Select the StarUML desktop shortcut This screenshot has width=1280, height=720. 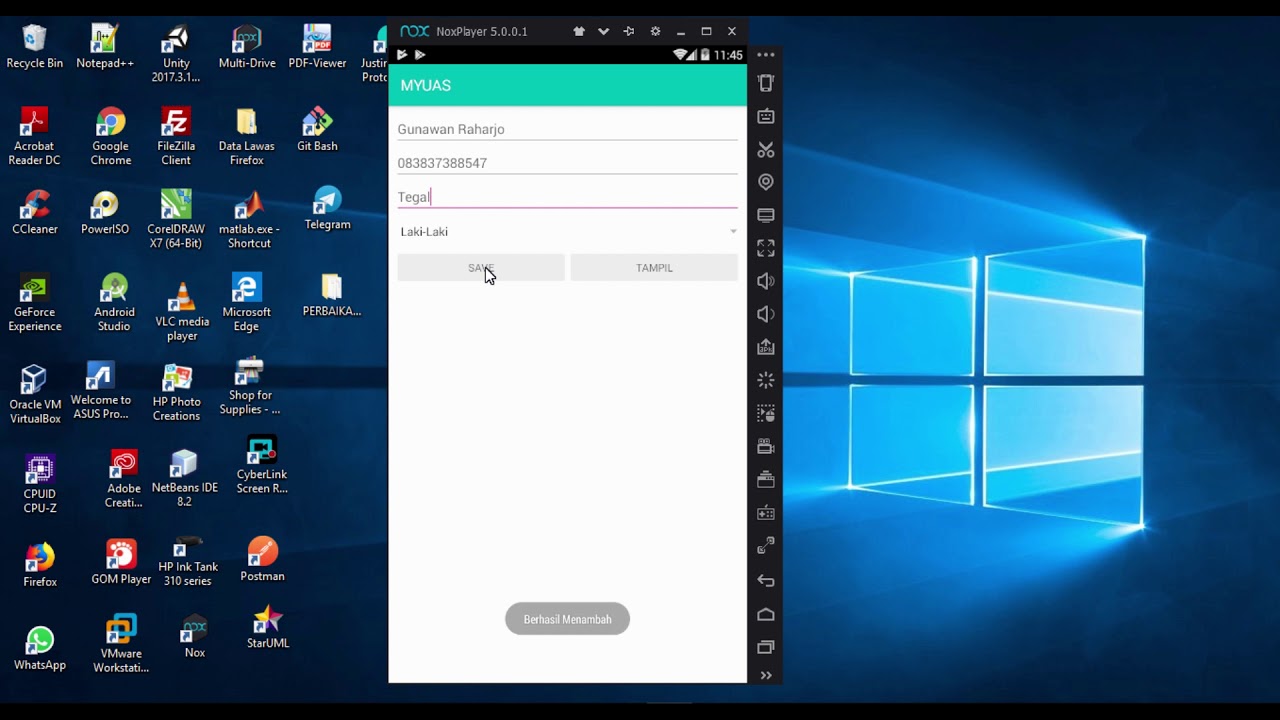268,627
